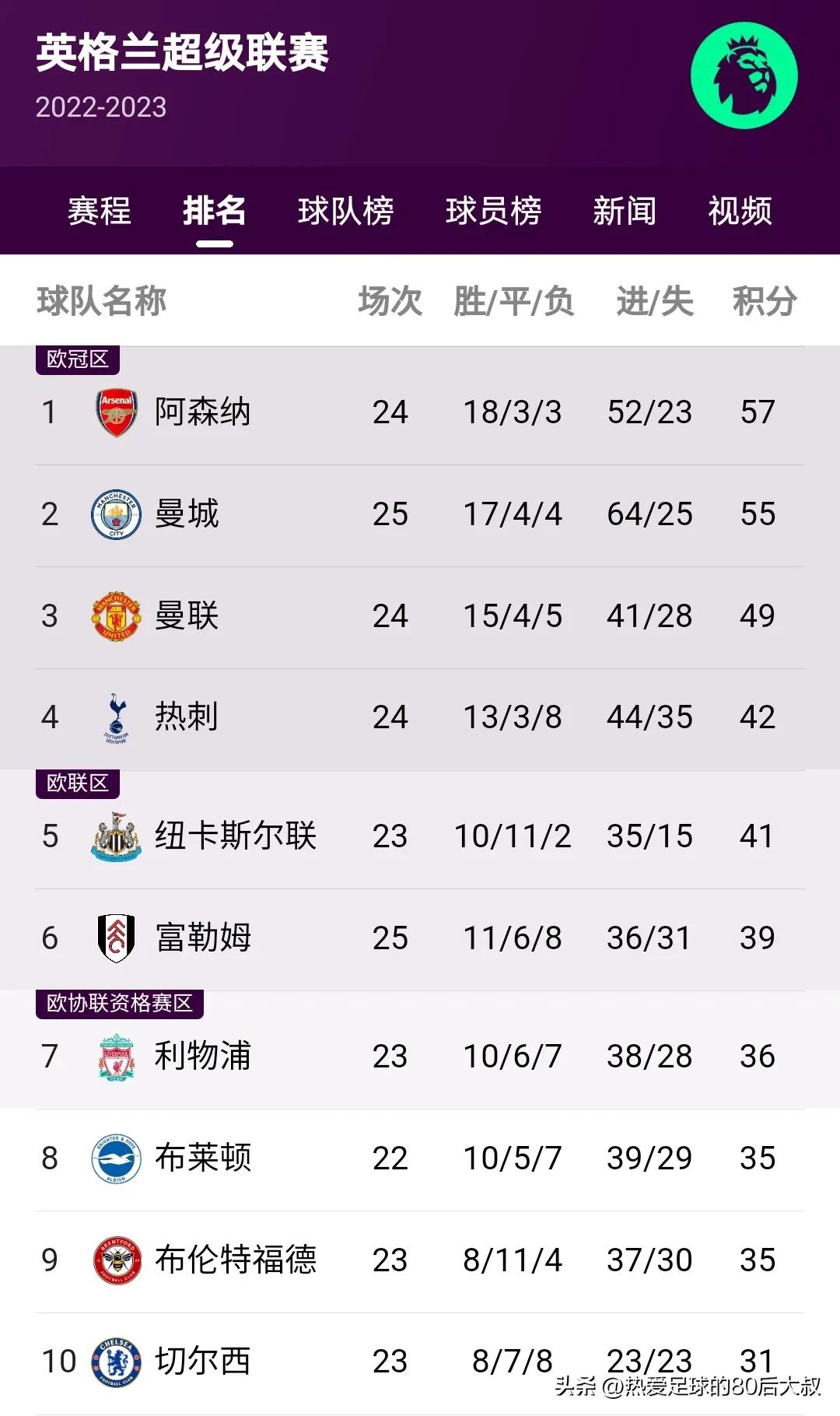Viewport: 840px width, 1416px height.
Task: Tap the Brighton club crest
Action: pos(117,1158)
